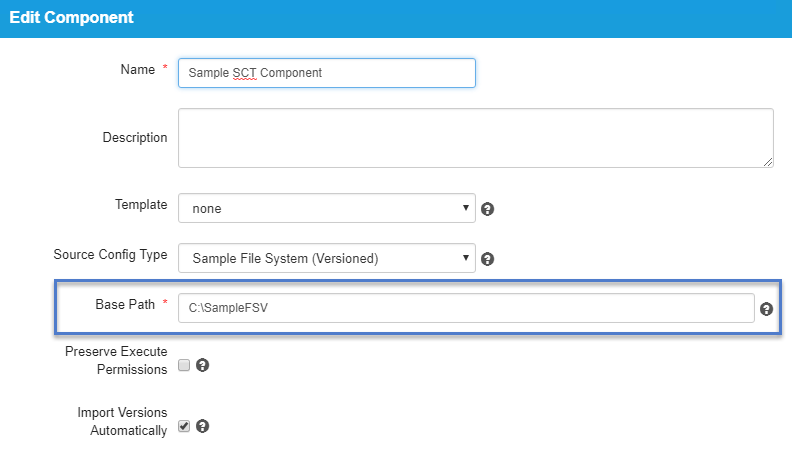Click the Source Config Type label
792x456 pixels.
pos(110,255)
